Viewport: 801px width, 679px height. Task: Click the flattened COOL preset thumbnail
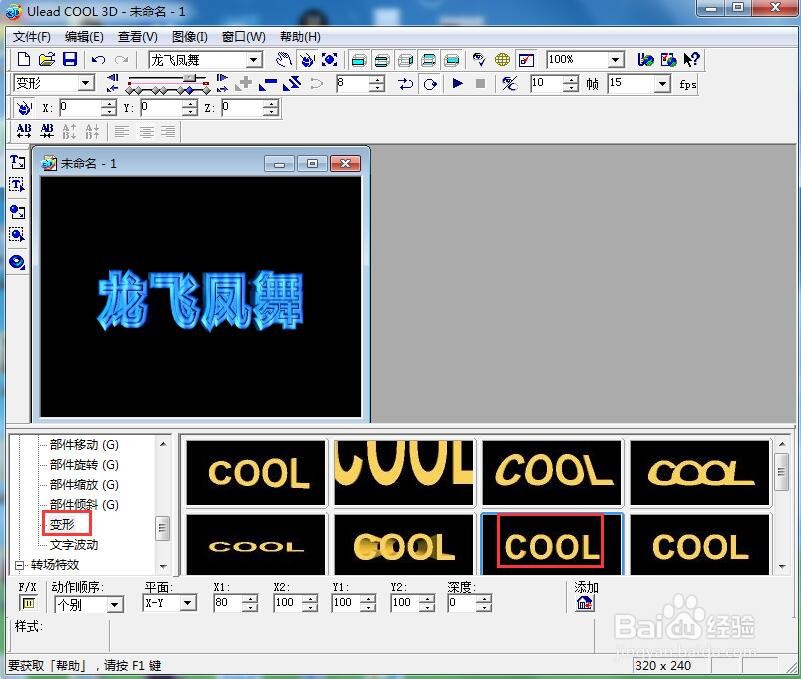click(x=256, y=545)
